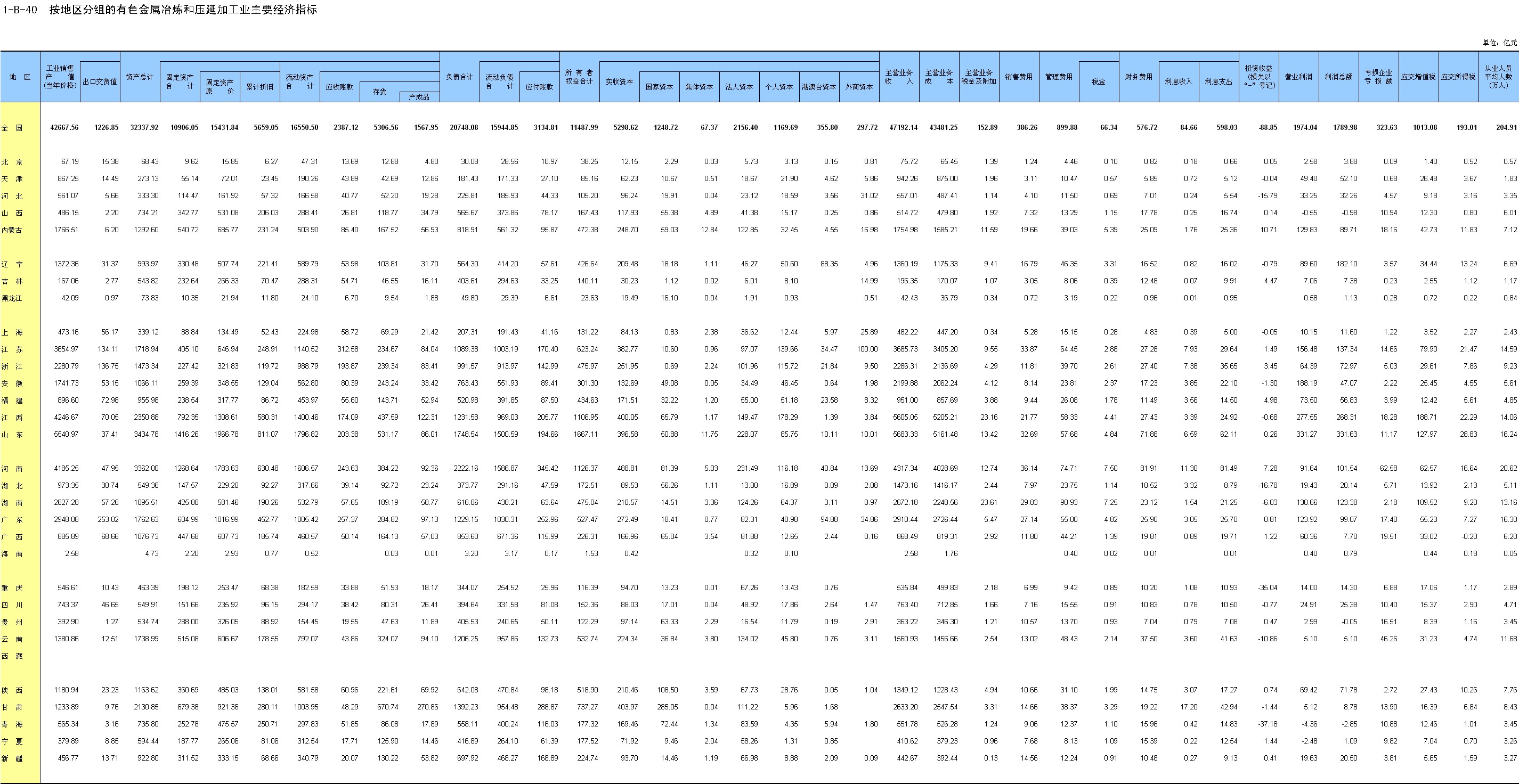The height and width of the screenshot is (784, 1519).
Task: Select the '应交增值税' column header
Action: (x=1419, y=77)
